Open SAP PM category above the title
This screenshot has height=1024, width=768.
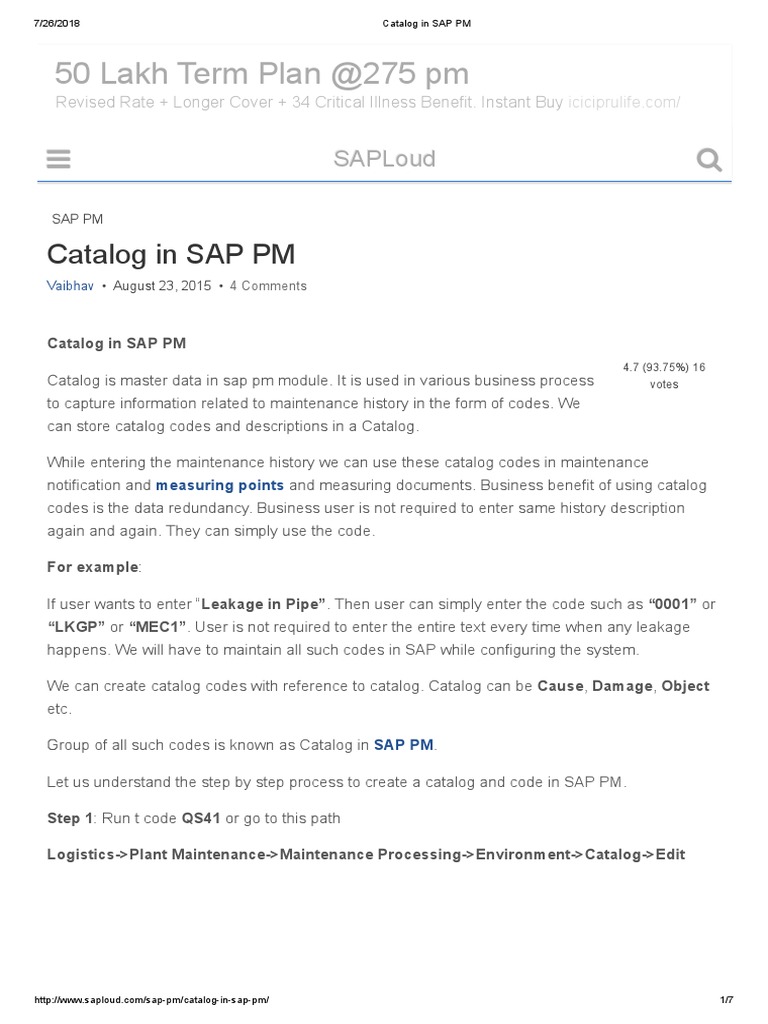(77, 219)
